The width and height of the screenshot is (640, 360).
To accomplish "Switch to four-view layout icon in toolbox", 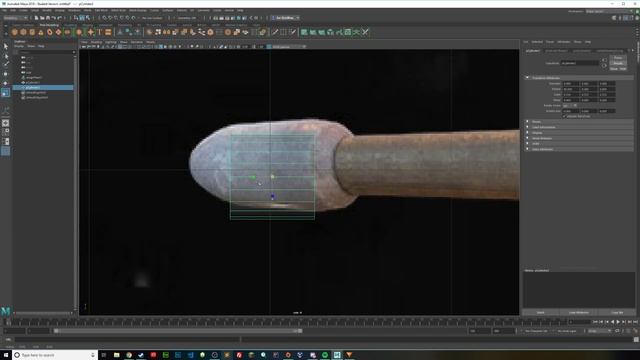I will pos(6,132).
